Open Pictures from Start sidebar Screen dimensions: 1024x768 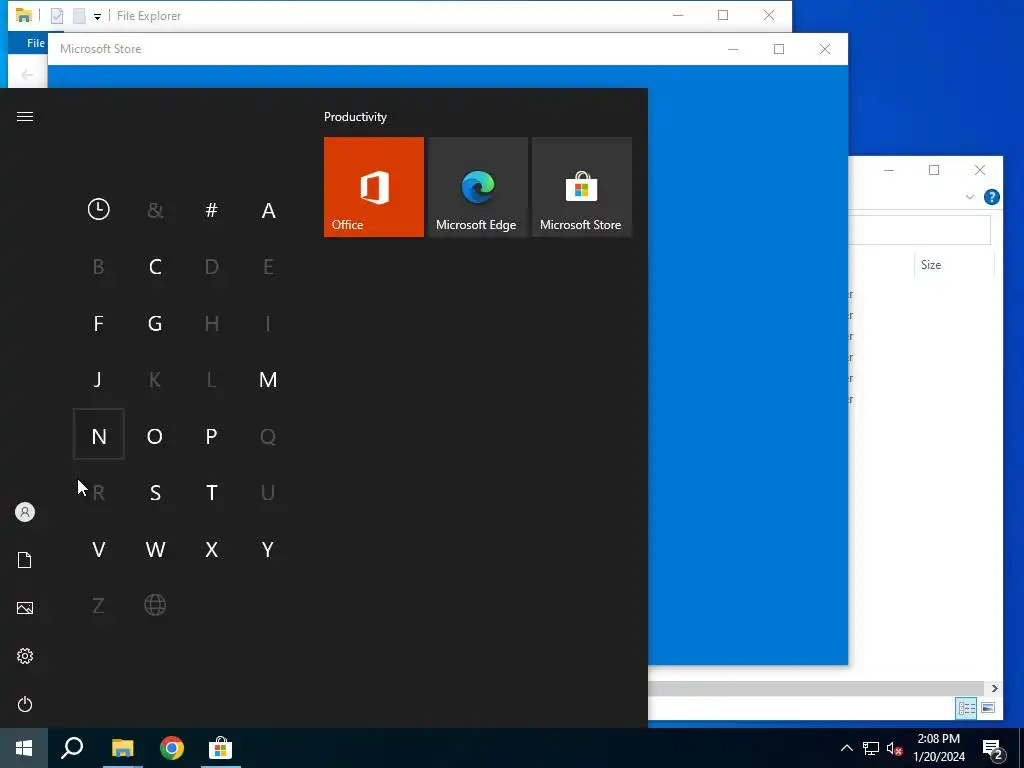coord(25,608)
